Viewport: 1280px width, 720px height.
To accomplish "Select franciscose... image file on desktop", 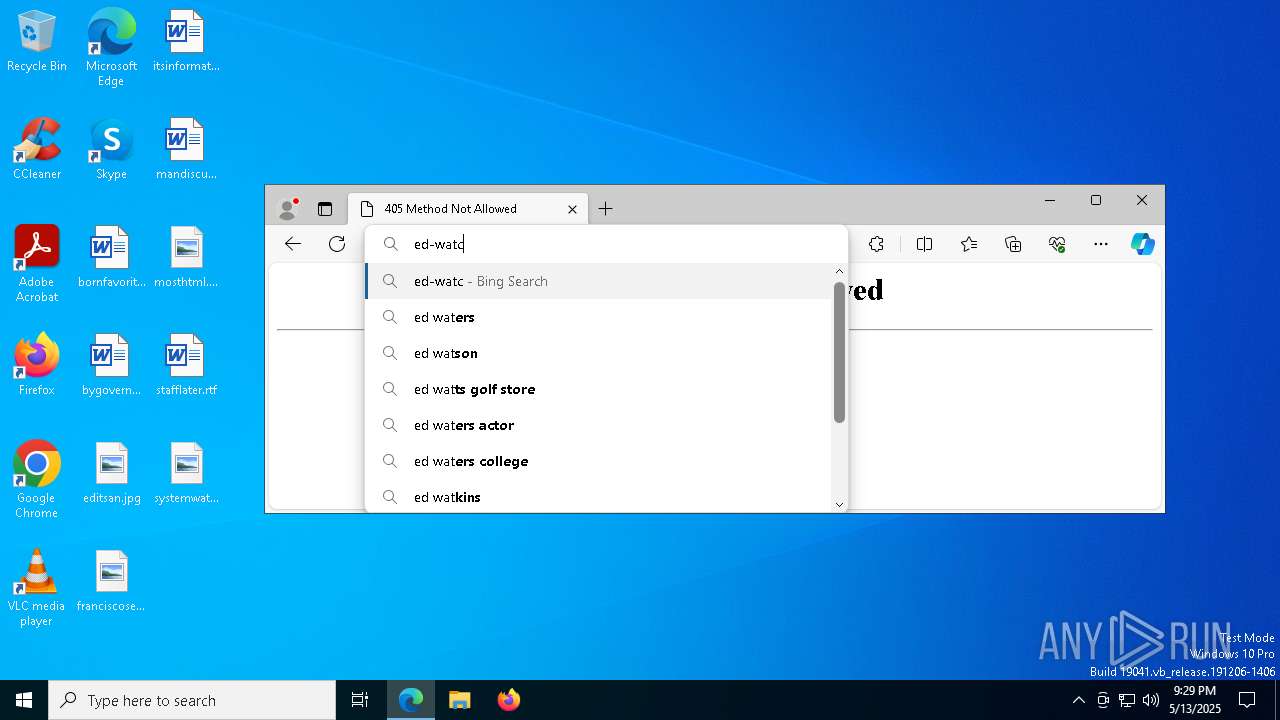I will click(111, 582).
